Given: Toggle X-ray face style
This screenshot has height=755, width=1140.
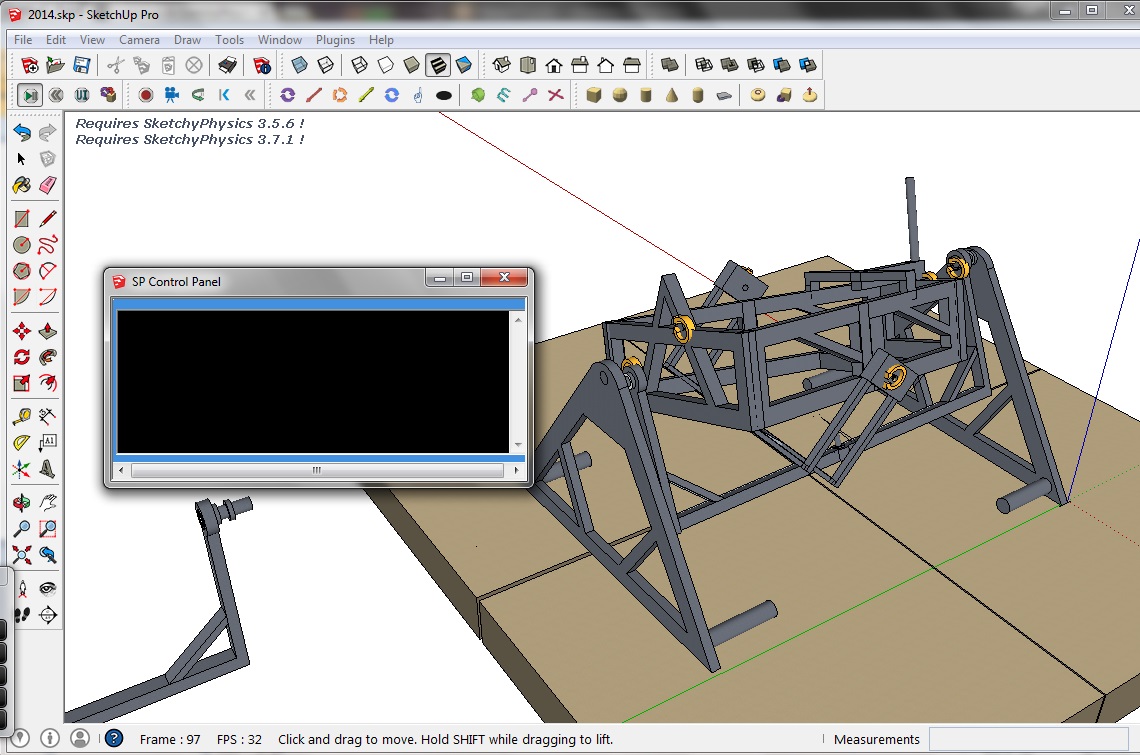Looking at the screenshot, I should click(299, 65).
